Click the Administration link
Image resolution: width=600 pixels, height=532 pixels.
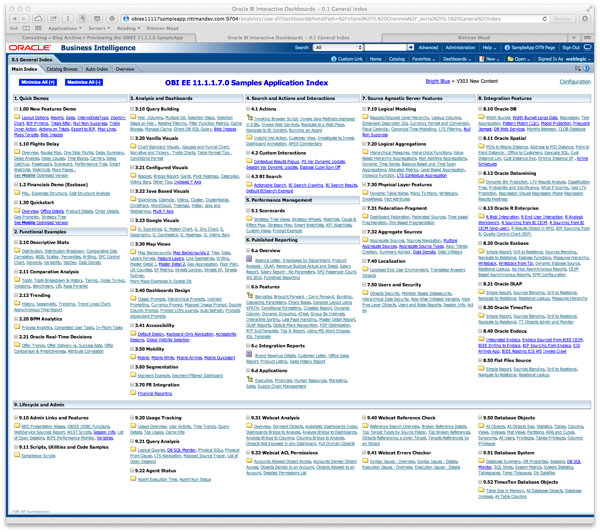[460, 47]
